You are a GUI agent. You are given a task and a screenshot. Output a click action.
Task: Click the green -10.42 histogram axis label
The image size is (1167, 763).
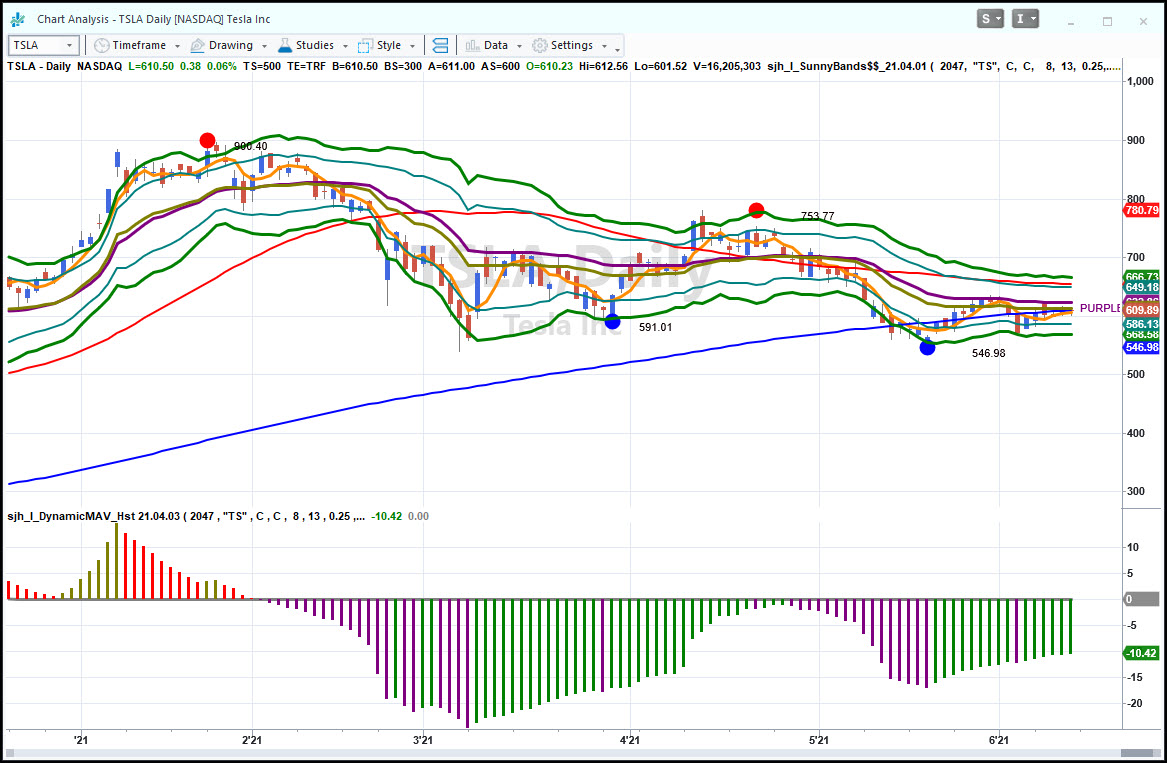1141,654
